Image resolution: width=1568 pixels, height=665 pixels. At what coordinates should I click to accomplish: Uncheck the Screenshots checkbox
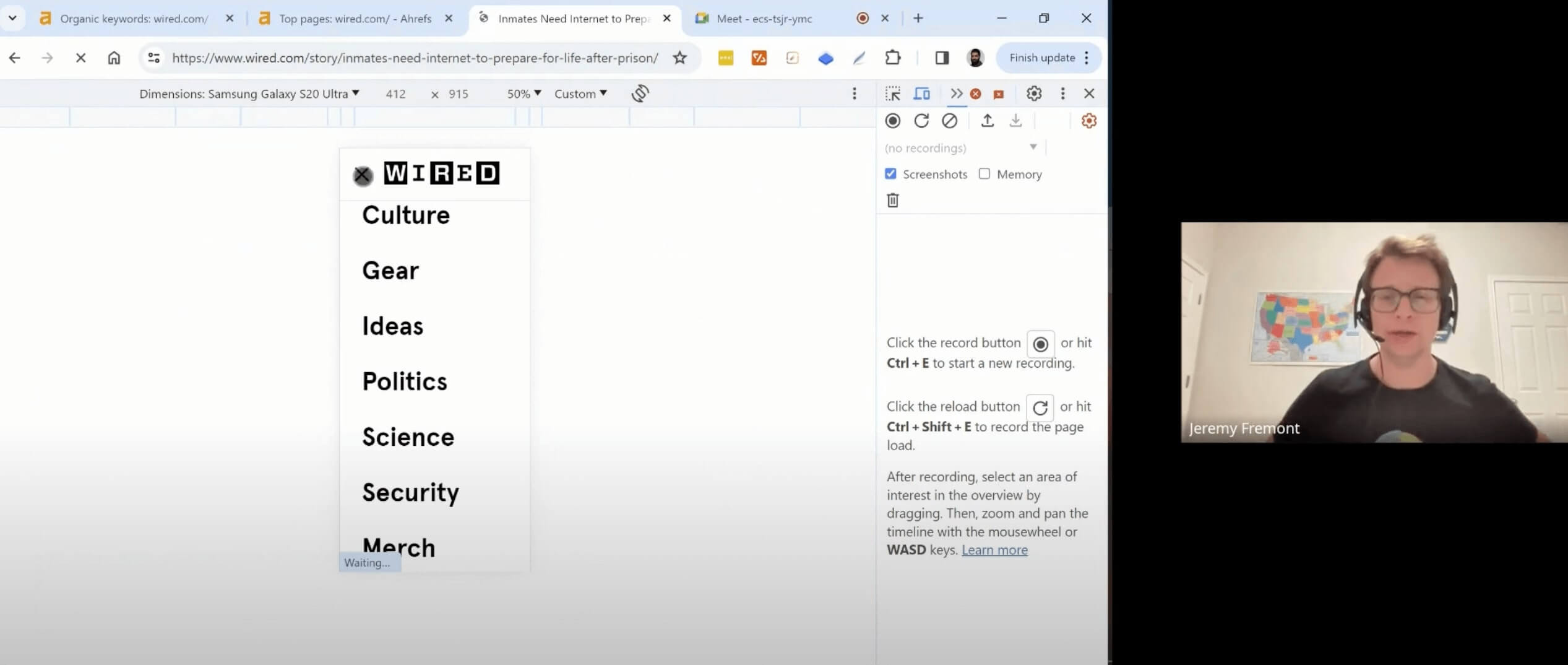(890, 174)
